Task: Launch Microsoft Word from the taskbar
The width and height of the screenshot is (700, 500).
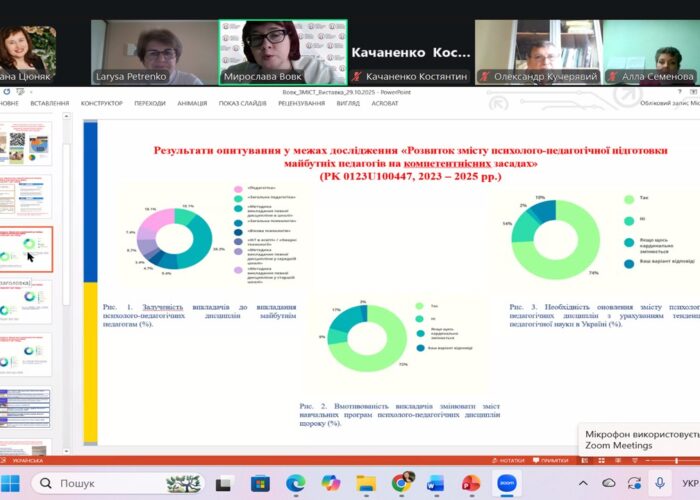Action: (x=435, y=483)
